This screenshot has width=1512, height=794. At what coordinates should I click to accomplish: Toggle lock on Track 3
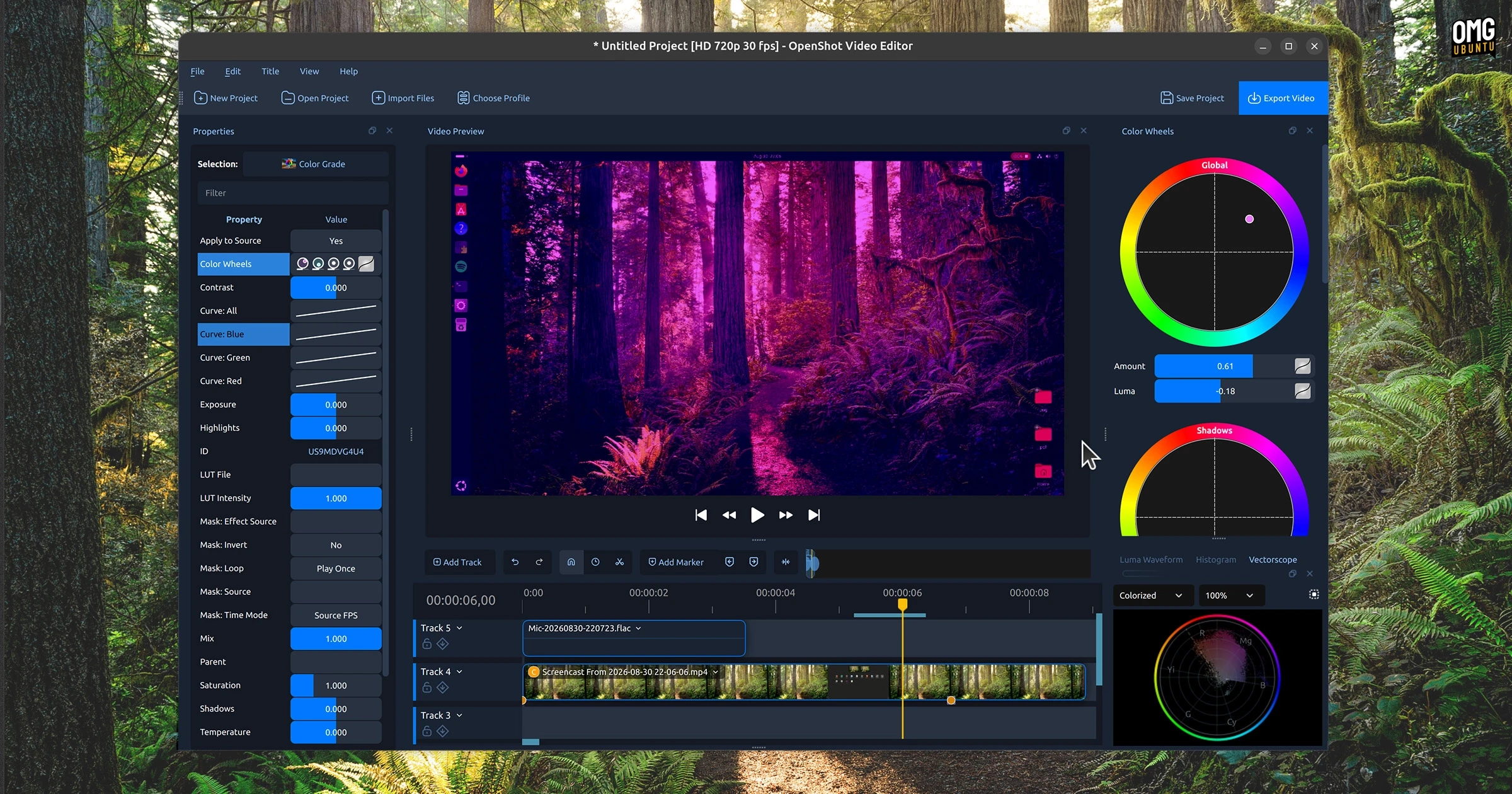point(427,731)
